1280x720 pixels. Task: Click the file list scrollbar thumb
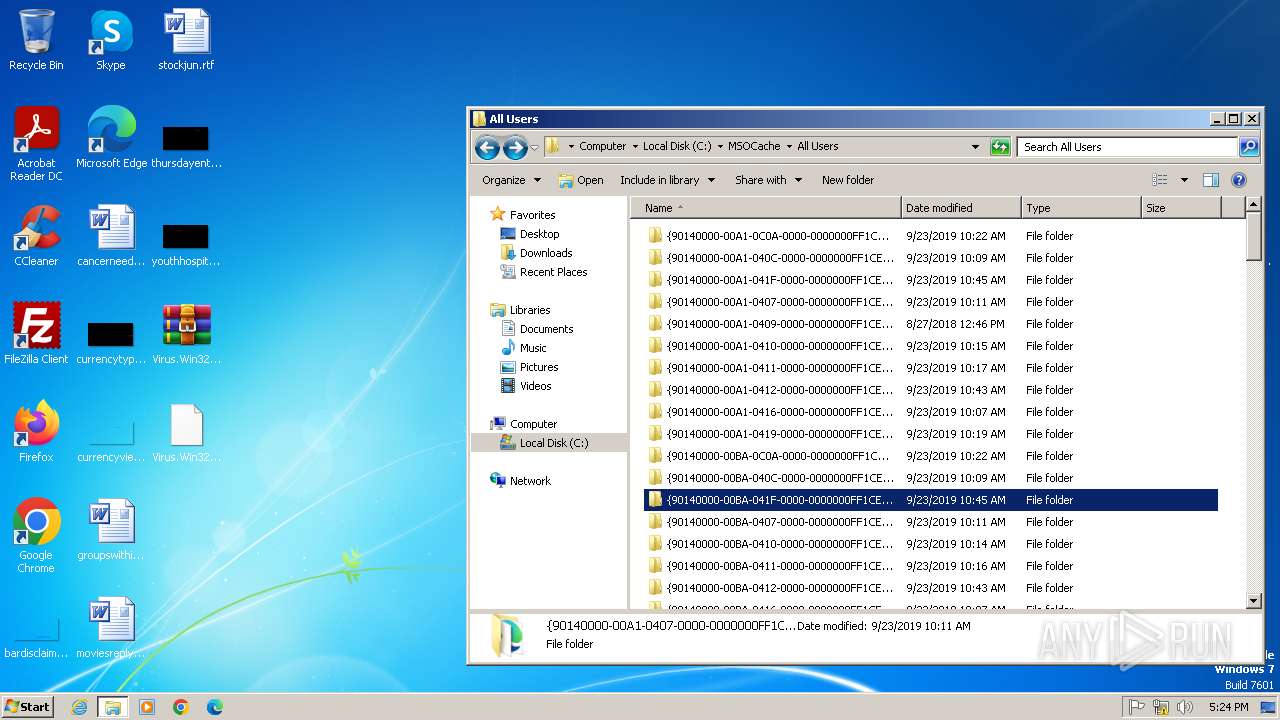pos(1254,237)
